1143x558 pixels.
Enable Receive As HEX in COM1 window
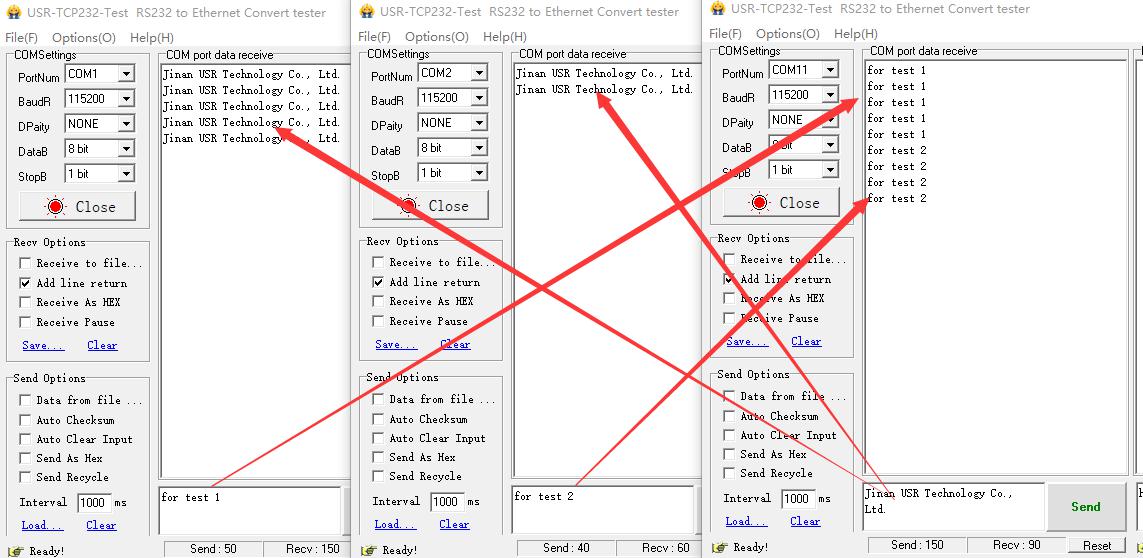point(26,303)
